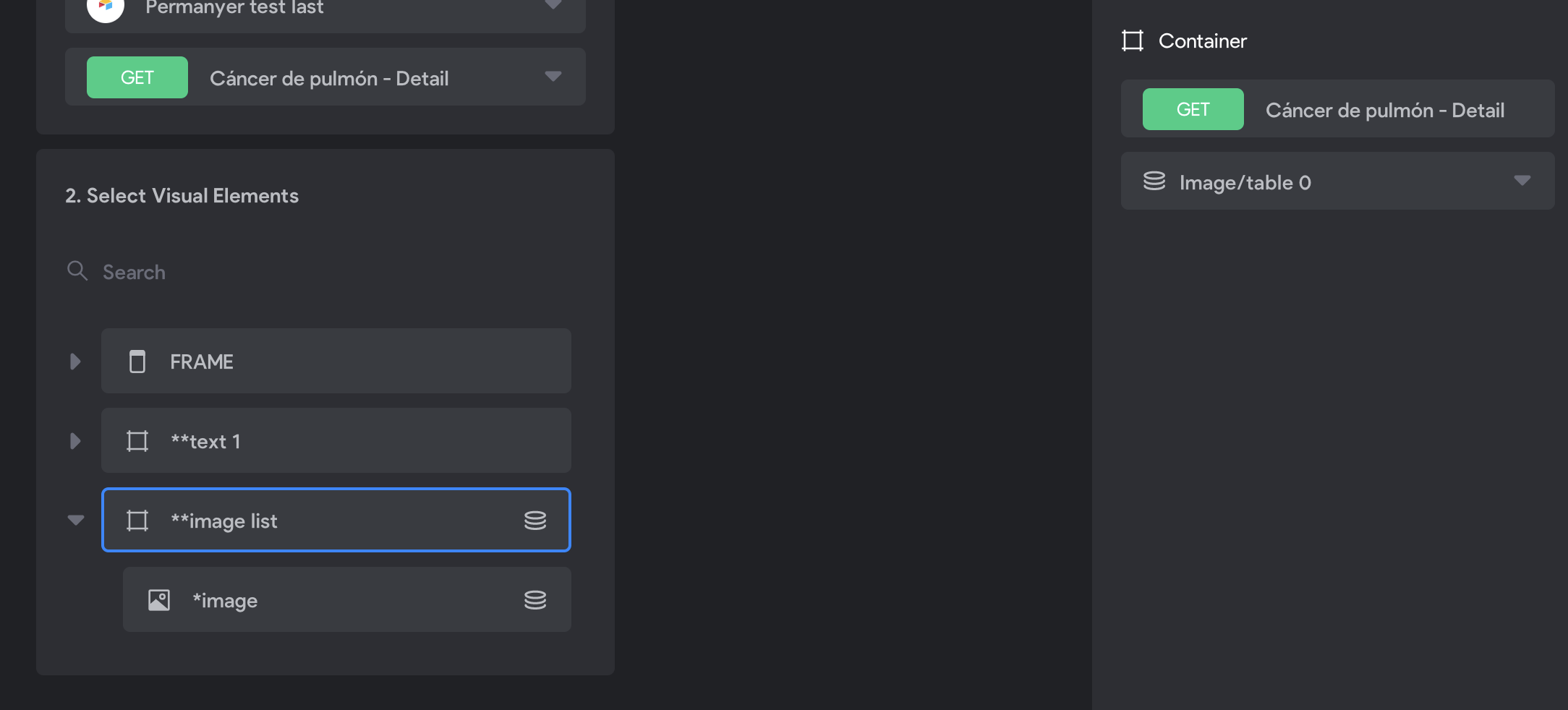Click the stacked database icon beside Image/table 0
Viewport: 1568px width, 710px height.
point(1154,181)
